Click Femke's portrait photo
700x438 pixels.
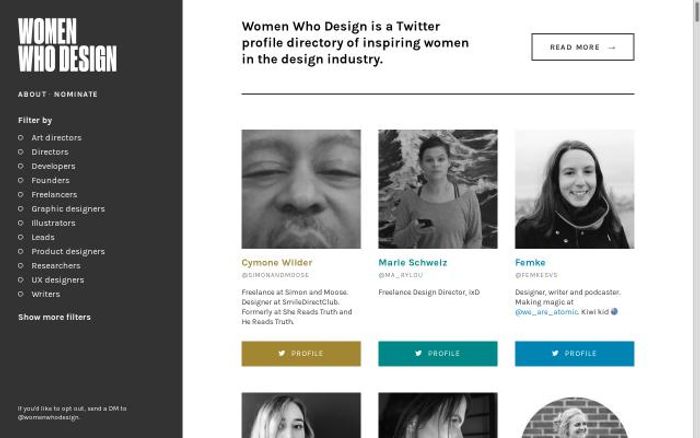click(574, 189)
